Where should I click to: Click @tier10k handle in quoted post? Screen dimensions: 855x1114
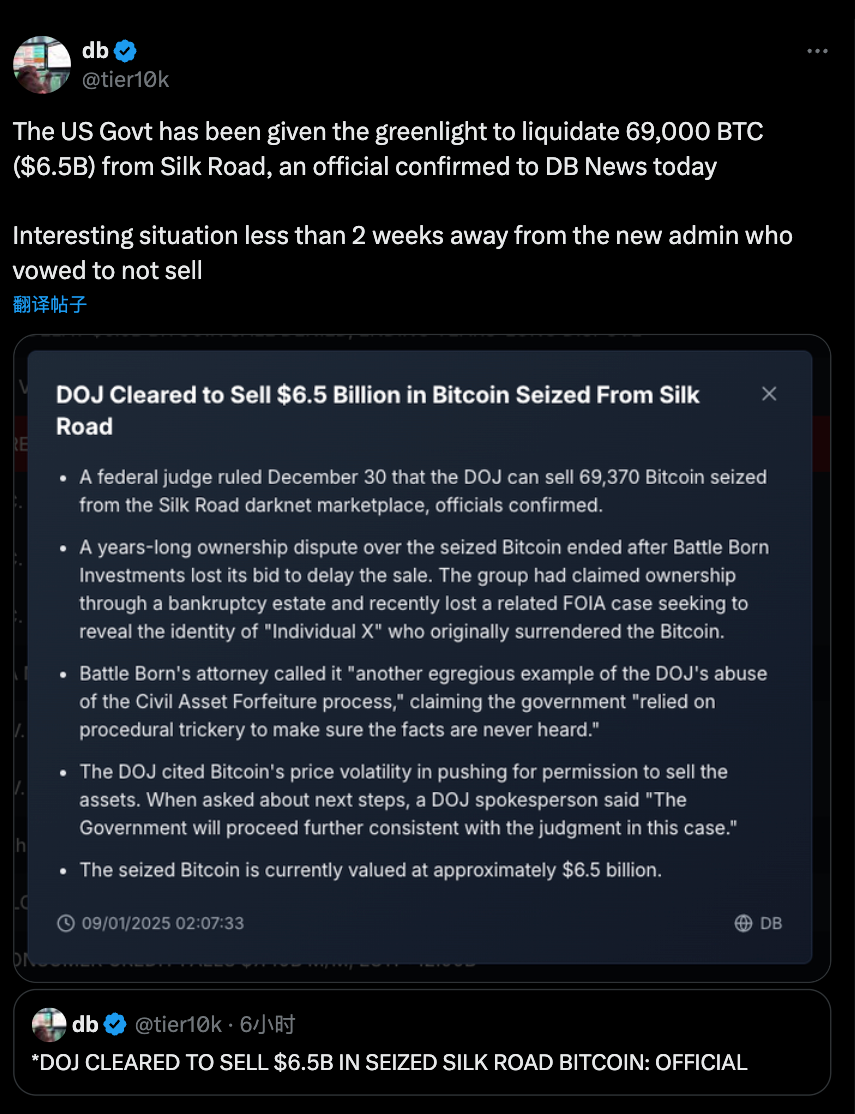coord(178,1024)
